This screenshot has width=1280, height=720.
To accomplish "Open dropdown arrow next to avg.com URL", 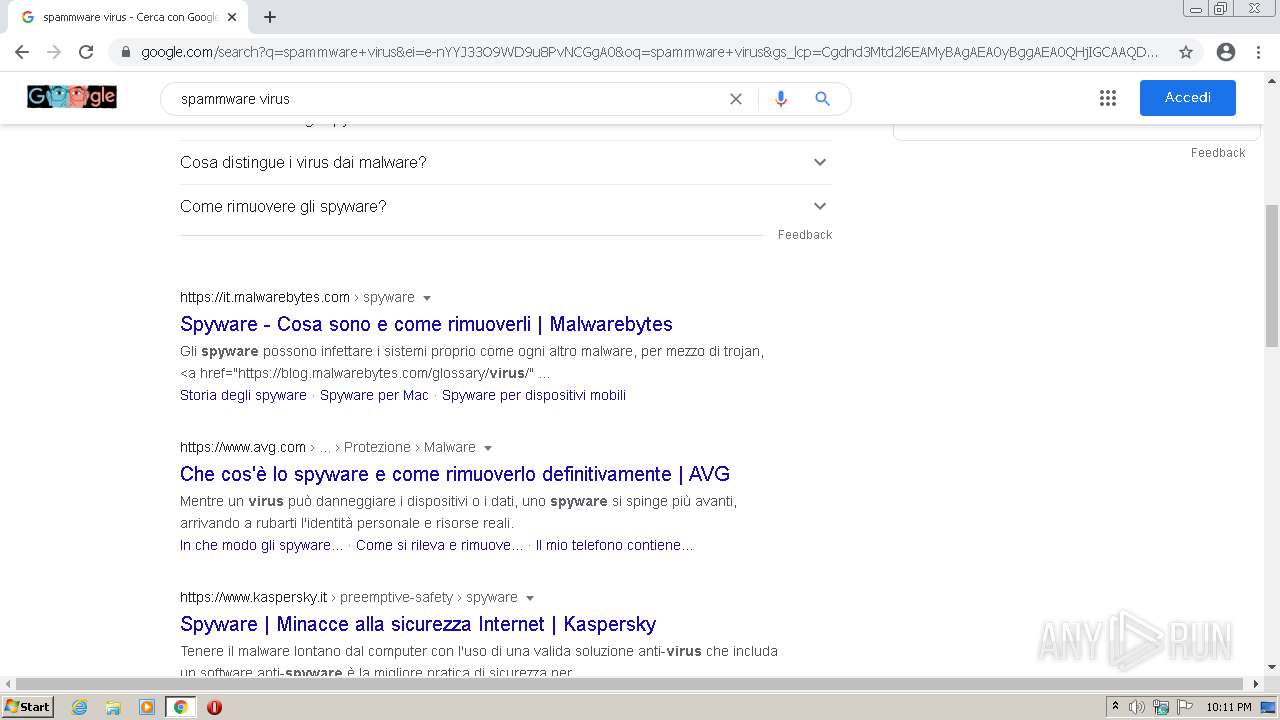I will click(x=488, y=448).
